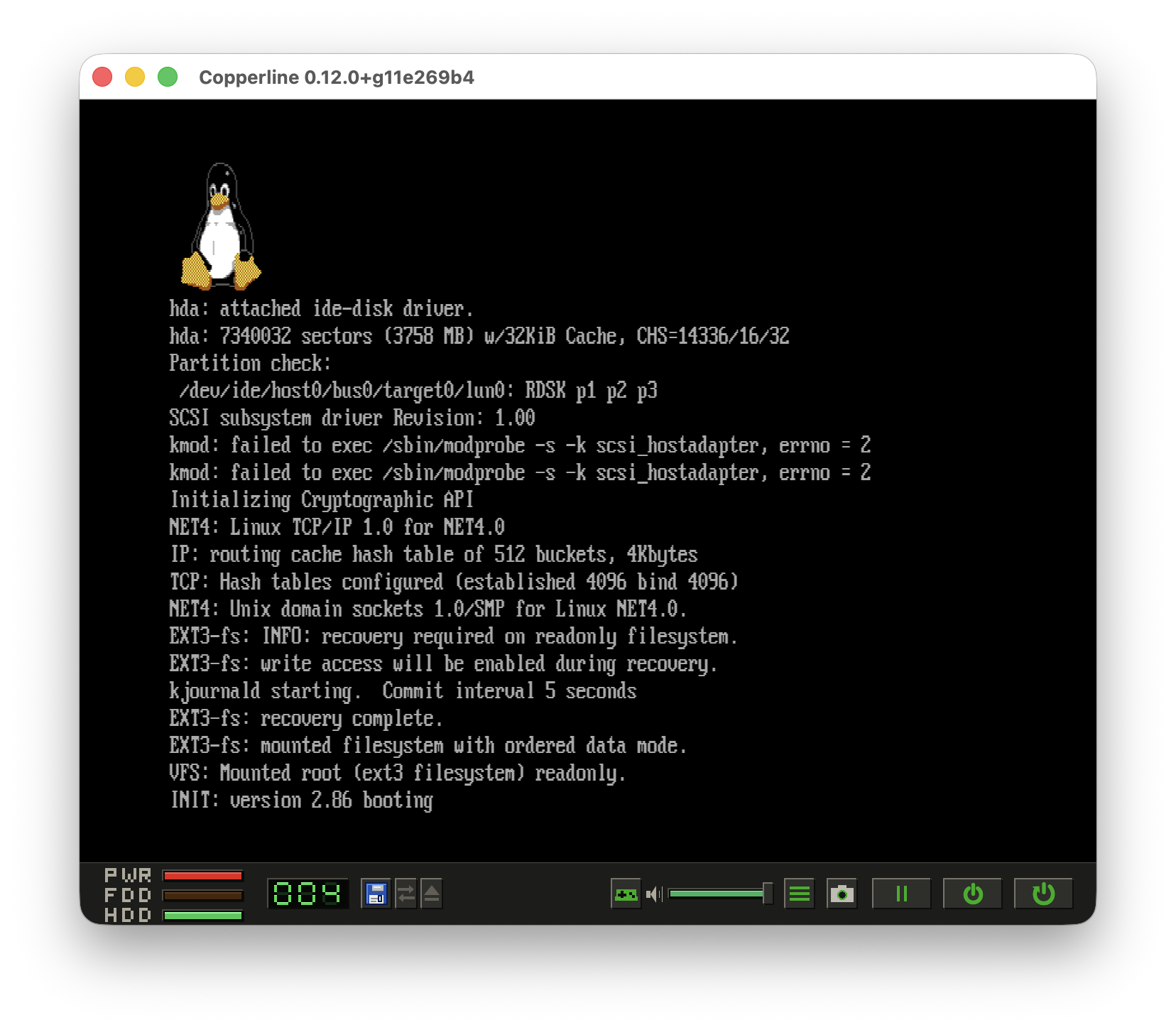Adjust the green volume slider
This screenshot has height=1030, width=1176.
pos(720,894)
